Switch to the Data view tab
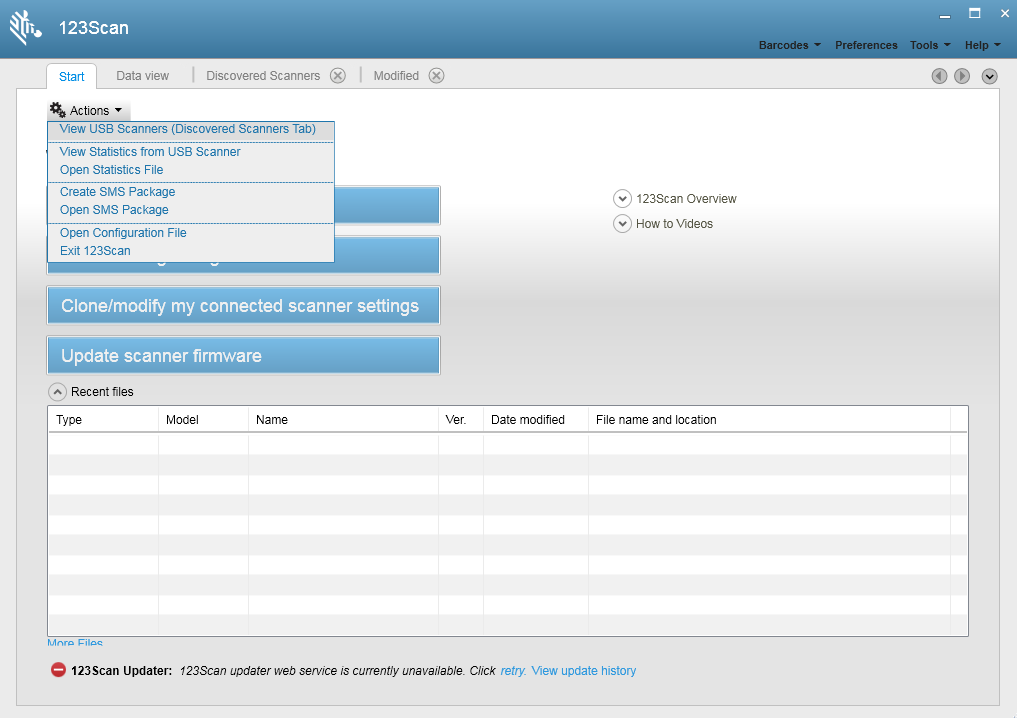Viewport: 1017px width, 718px height. (142, 76)
